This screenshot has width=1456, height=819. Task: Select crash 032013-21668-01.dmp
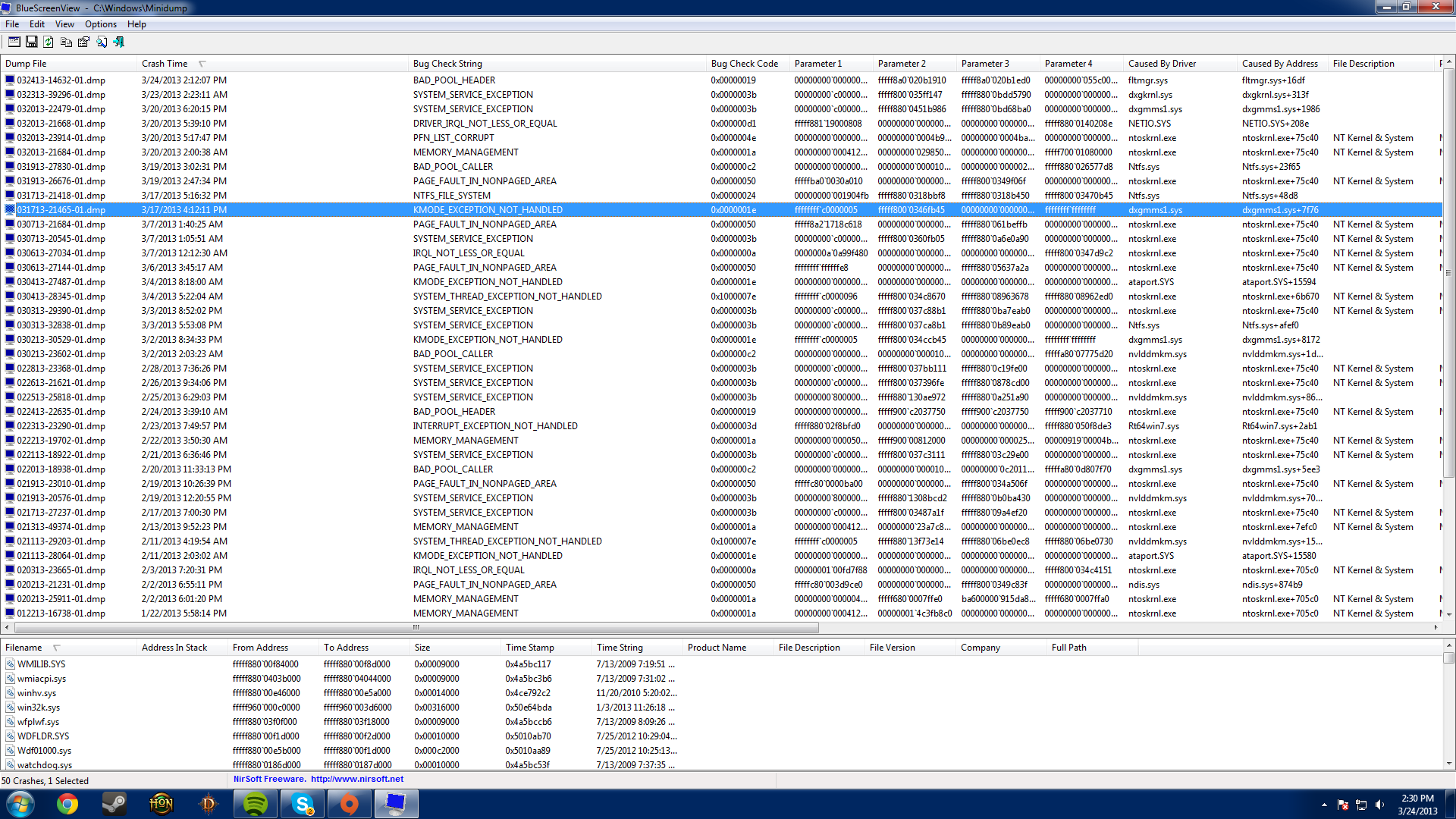coord(722,124)
